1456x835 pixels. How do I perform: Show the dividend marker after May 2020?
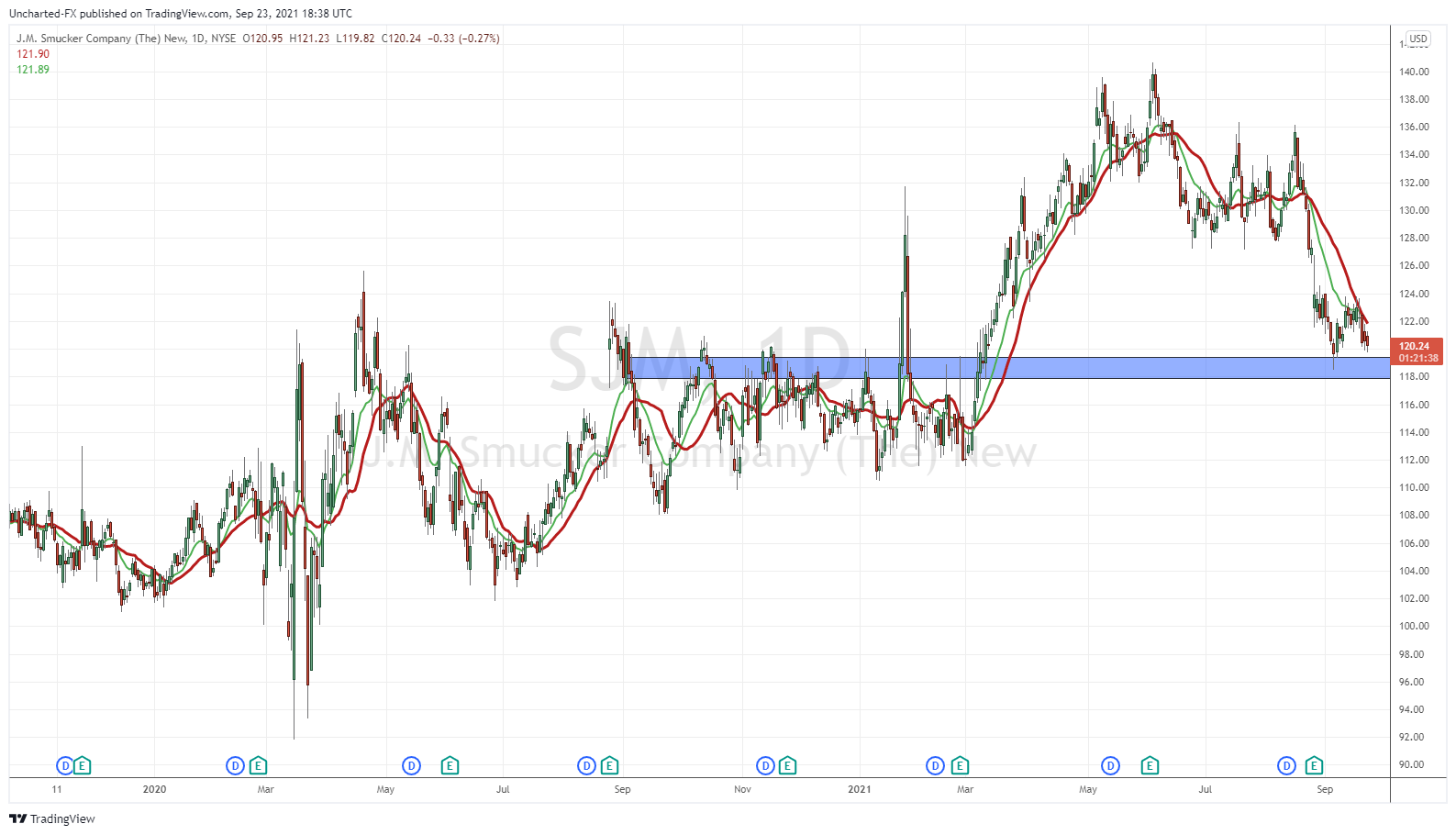coord(411,765)
